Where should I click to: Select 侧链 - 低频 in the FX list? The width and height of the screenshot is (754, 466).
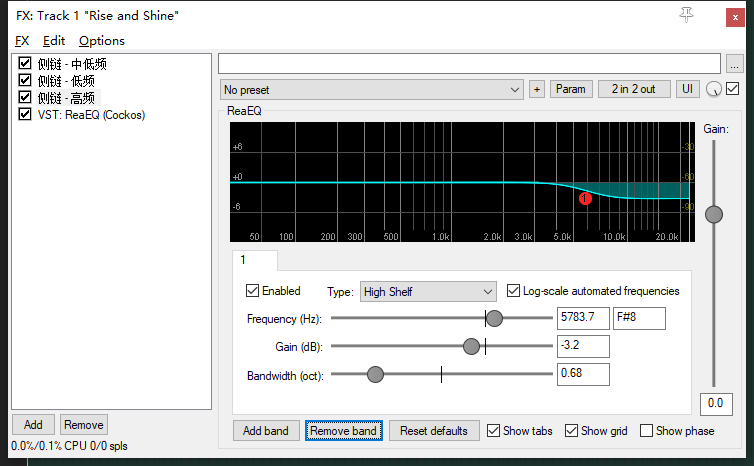click(66, 80)
